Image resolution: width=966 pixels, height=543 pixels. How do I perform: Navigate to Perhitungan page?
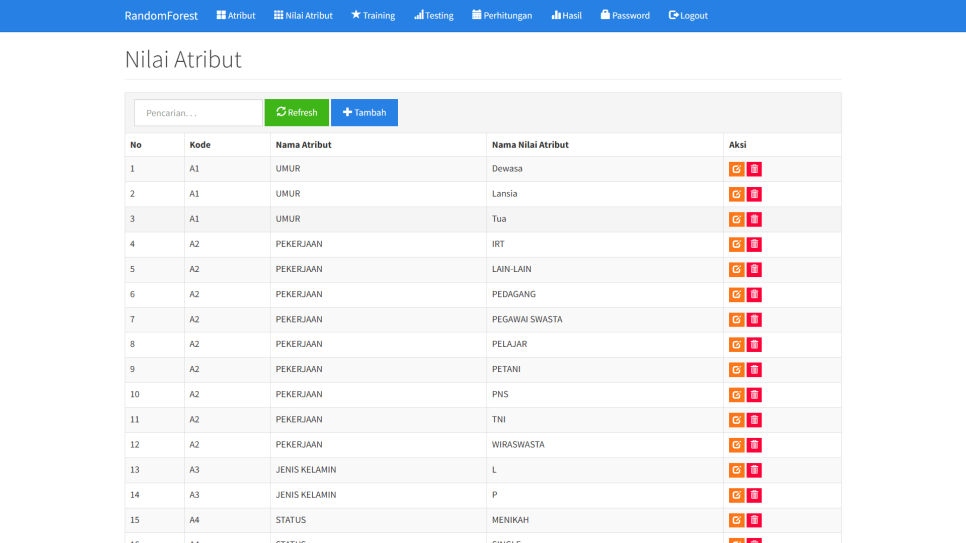tap(502, 16)
